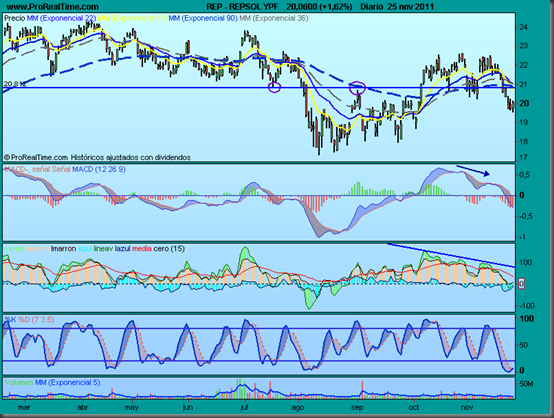Click the azul series label
554x418 pixels.
point(85,248)
